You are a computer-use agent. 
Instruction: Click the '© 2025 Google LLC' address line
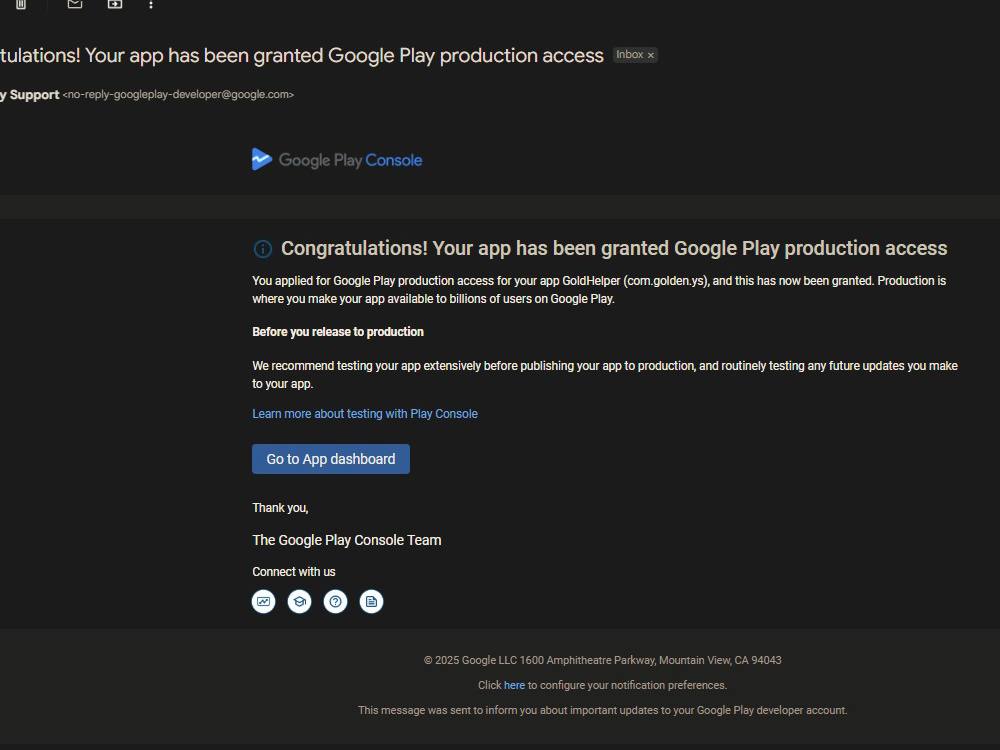coord(603,660)
